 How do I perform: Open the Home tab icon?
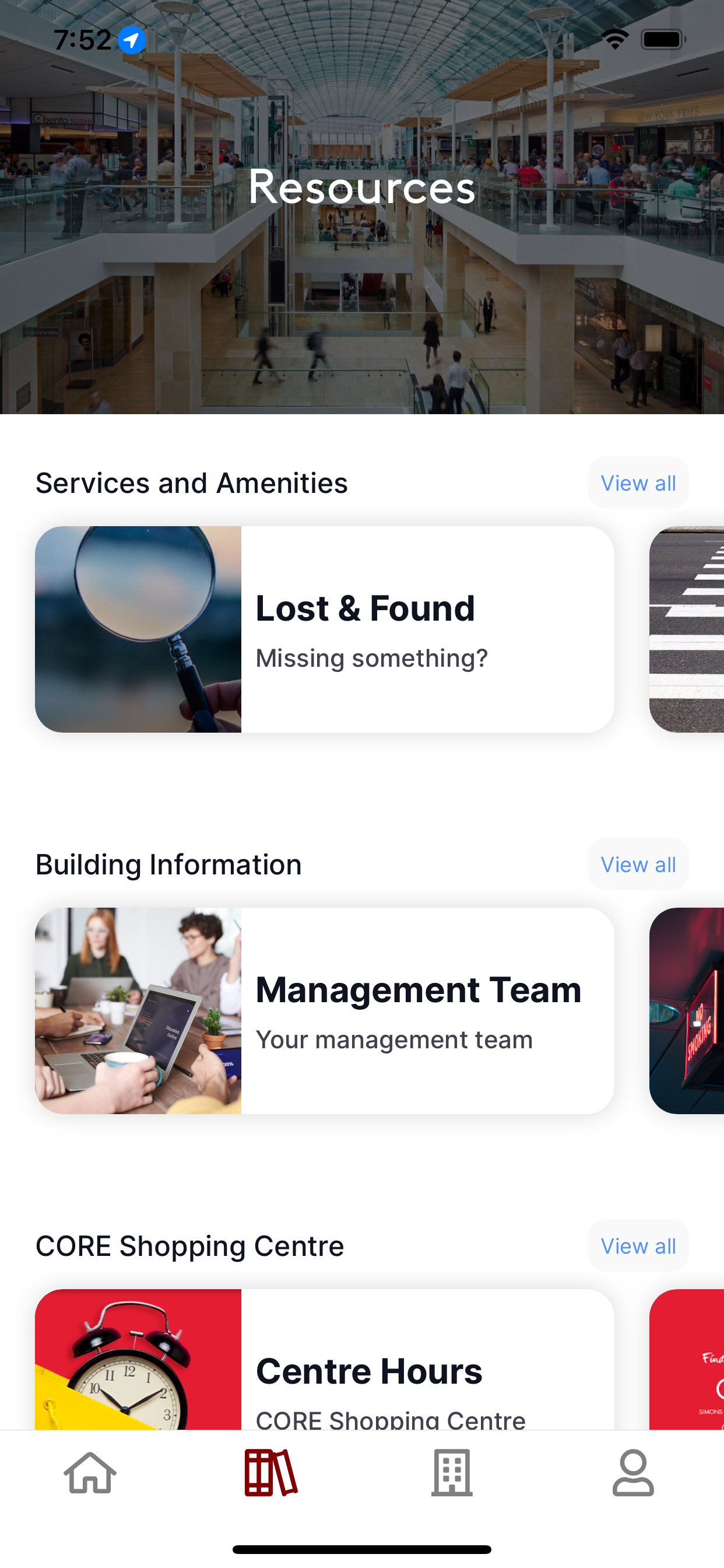[x=90, y=1472]
